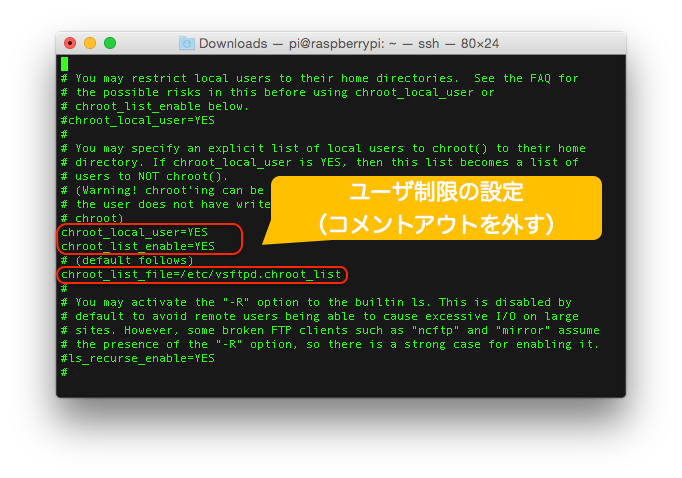This screenshot has height=478, width=682.
Task: Click line starting '# You may activate the "-R" option'
Action: (x=316, y=302)
